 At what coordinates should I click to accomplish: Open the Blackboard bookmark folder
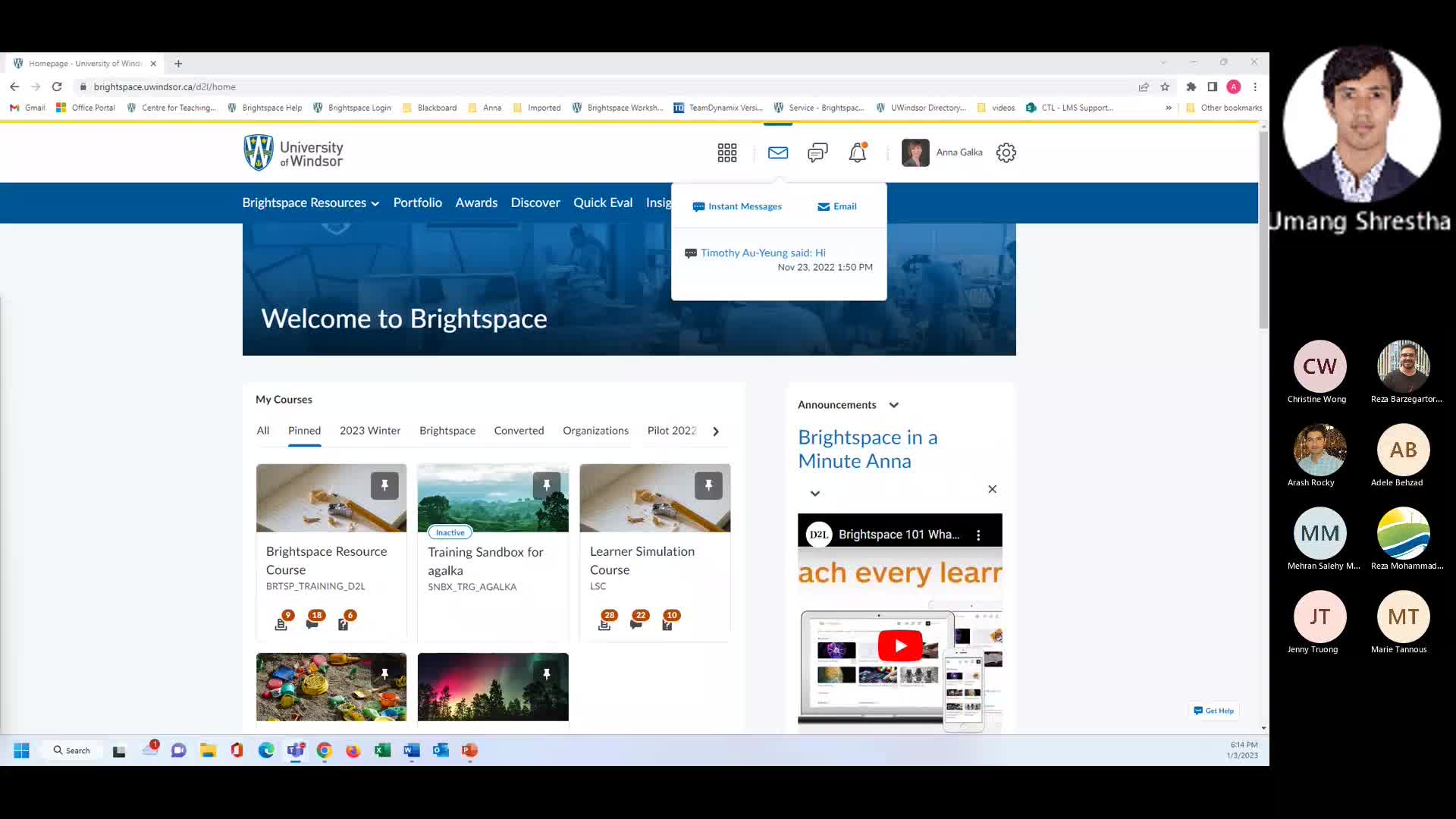[429, 108]
